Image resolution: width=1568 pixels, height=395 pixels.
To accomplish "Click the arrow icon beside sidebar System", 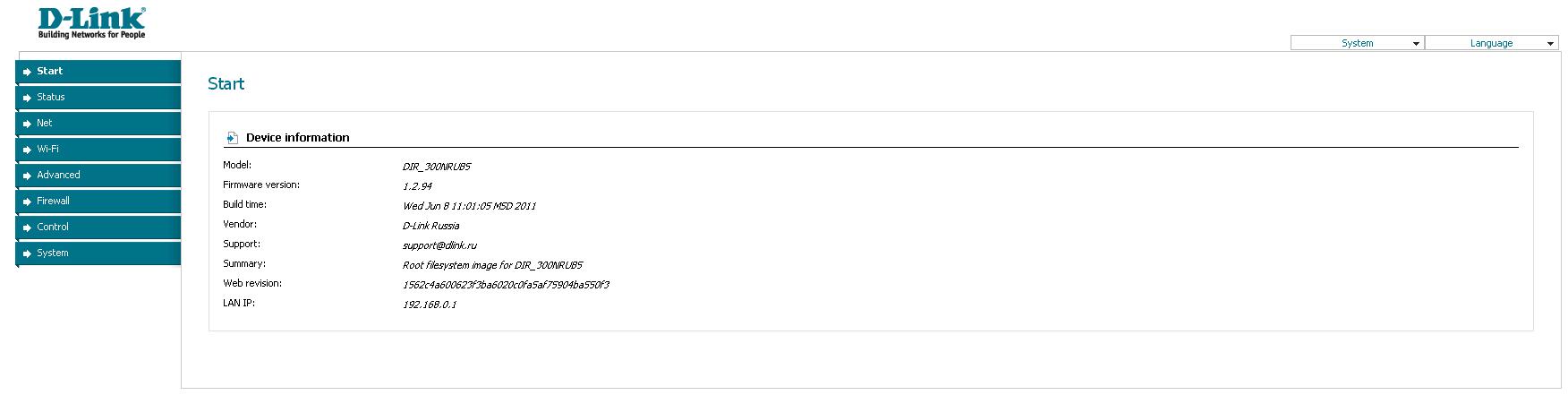I will [x=28, y=253].
